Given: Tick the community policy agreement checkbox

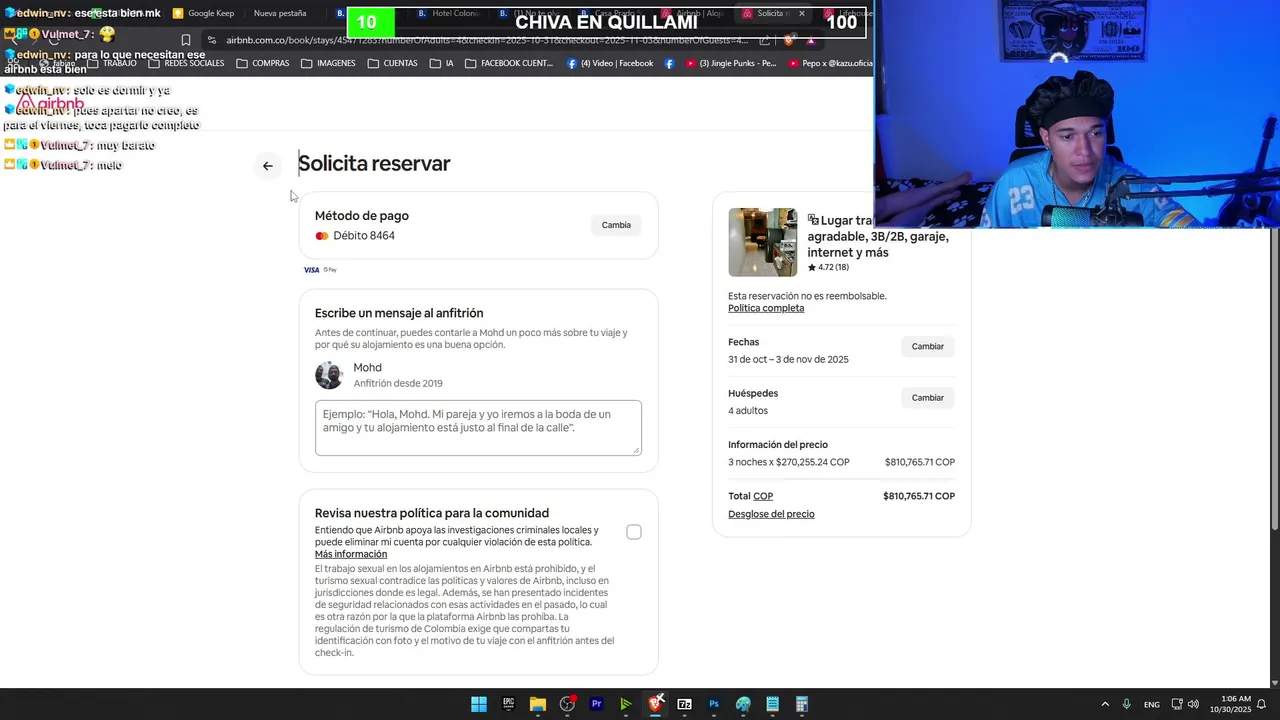Looking at the screenshot, I should click(x=634, y=532).
